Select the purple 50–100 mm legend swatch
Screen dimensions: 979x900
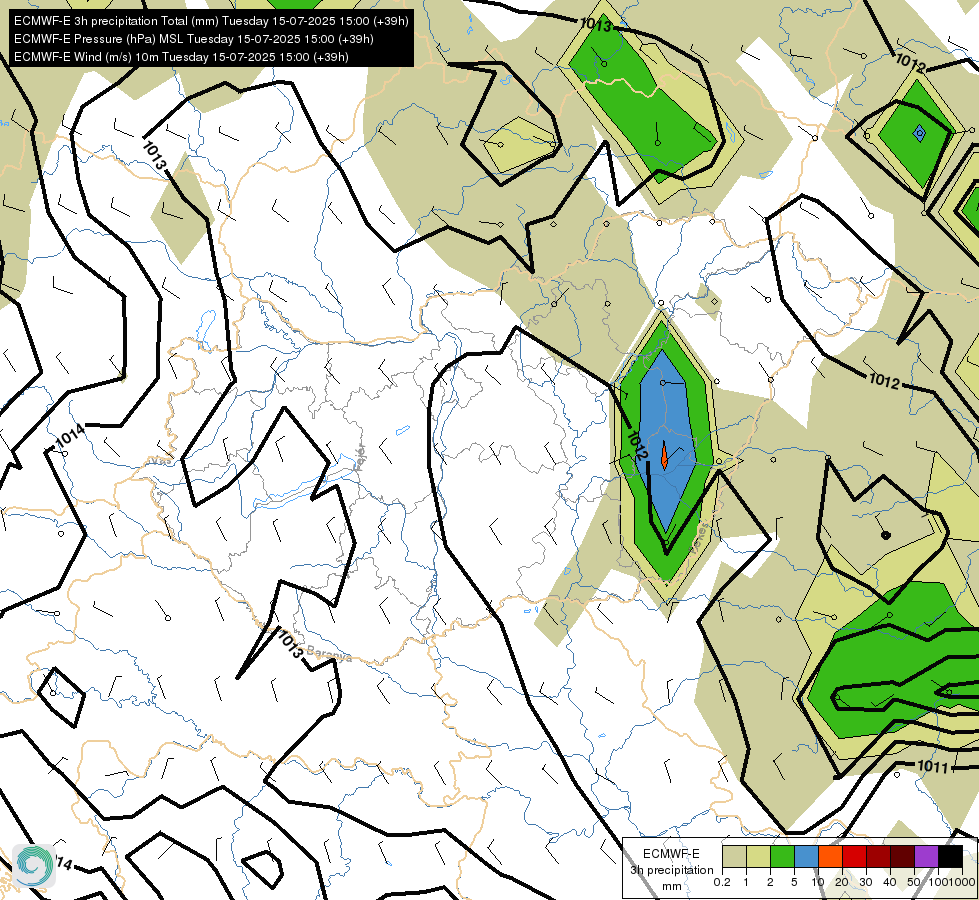(927, 856)
